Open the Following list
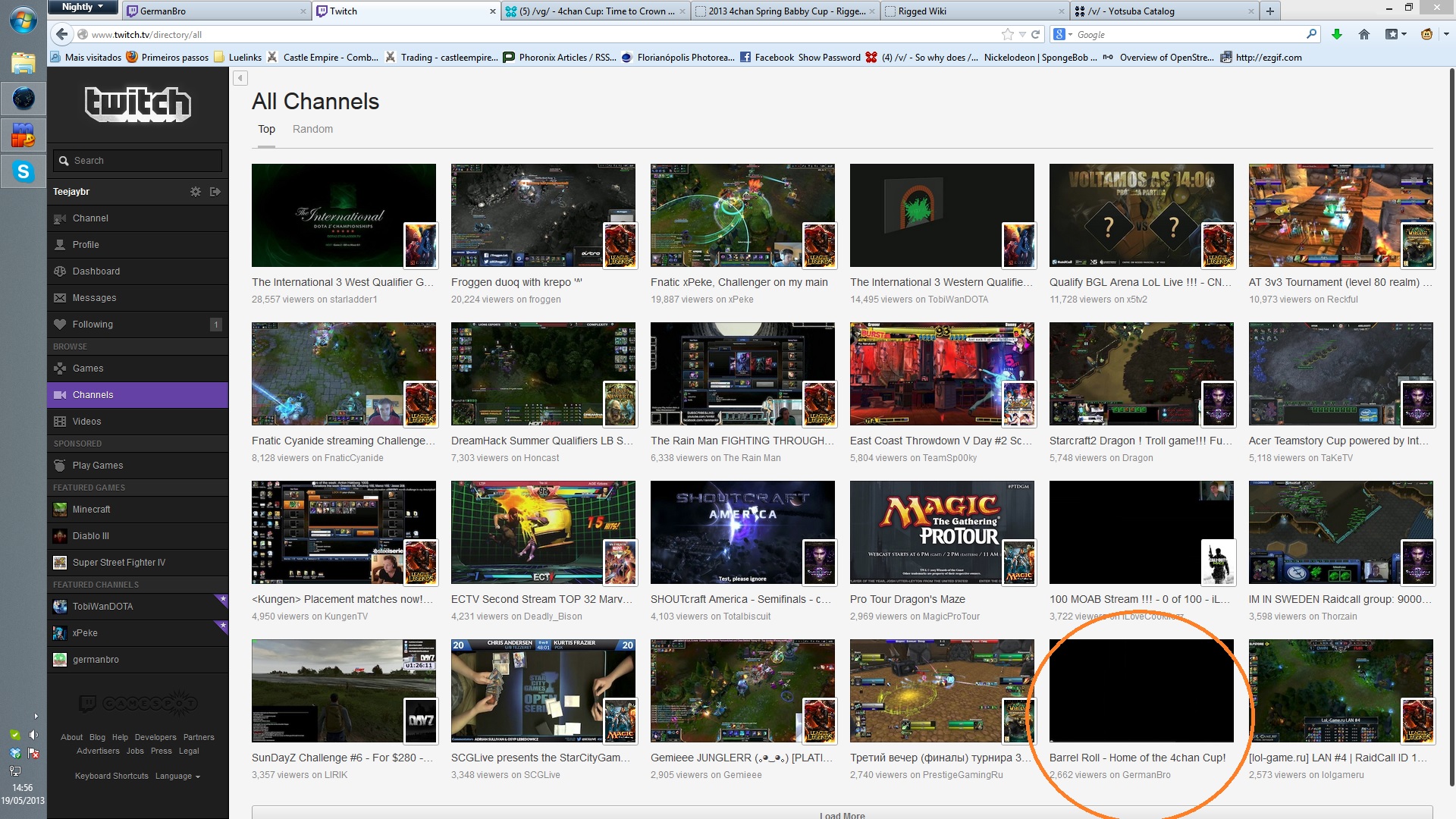Image resolution: width=1456 pixels, height=819 pixels. pyautogui.click(x=137, y=325)
